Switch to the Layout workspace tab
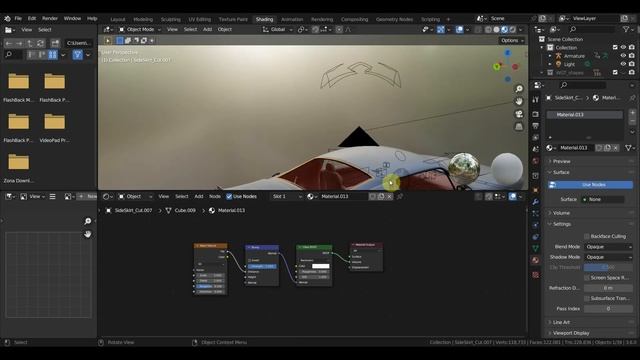Image resolution: width=640 pixels, height=360 pixels. click(118, 19)
